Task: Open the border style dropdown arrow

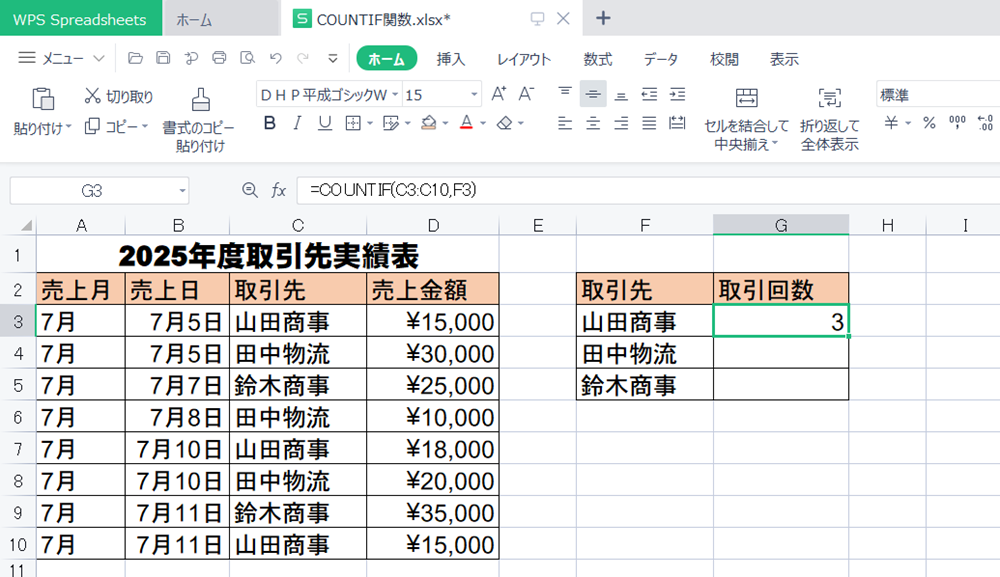Action: [370, 124]
